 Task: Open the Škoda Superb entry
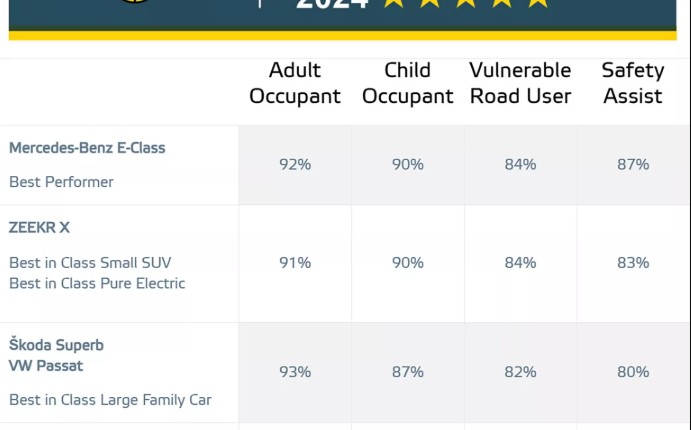click(x=56, y=345)
